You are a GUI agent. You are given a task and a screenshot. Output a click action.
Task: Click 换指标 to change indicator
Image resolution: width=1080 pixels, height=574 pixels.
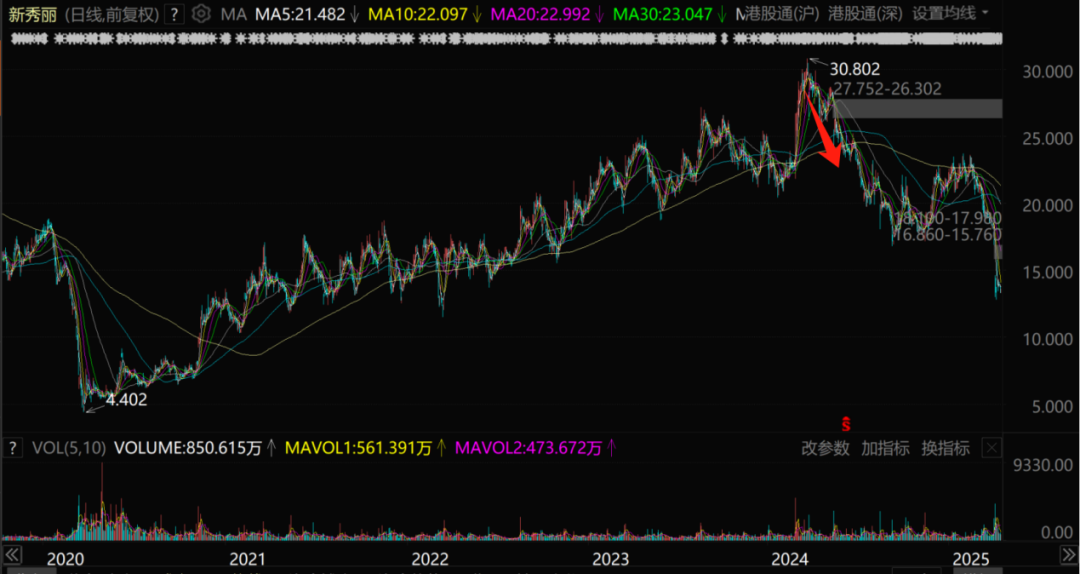click(x=946, y=449)
